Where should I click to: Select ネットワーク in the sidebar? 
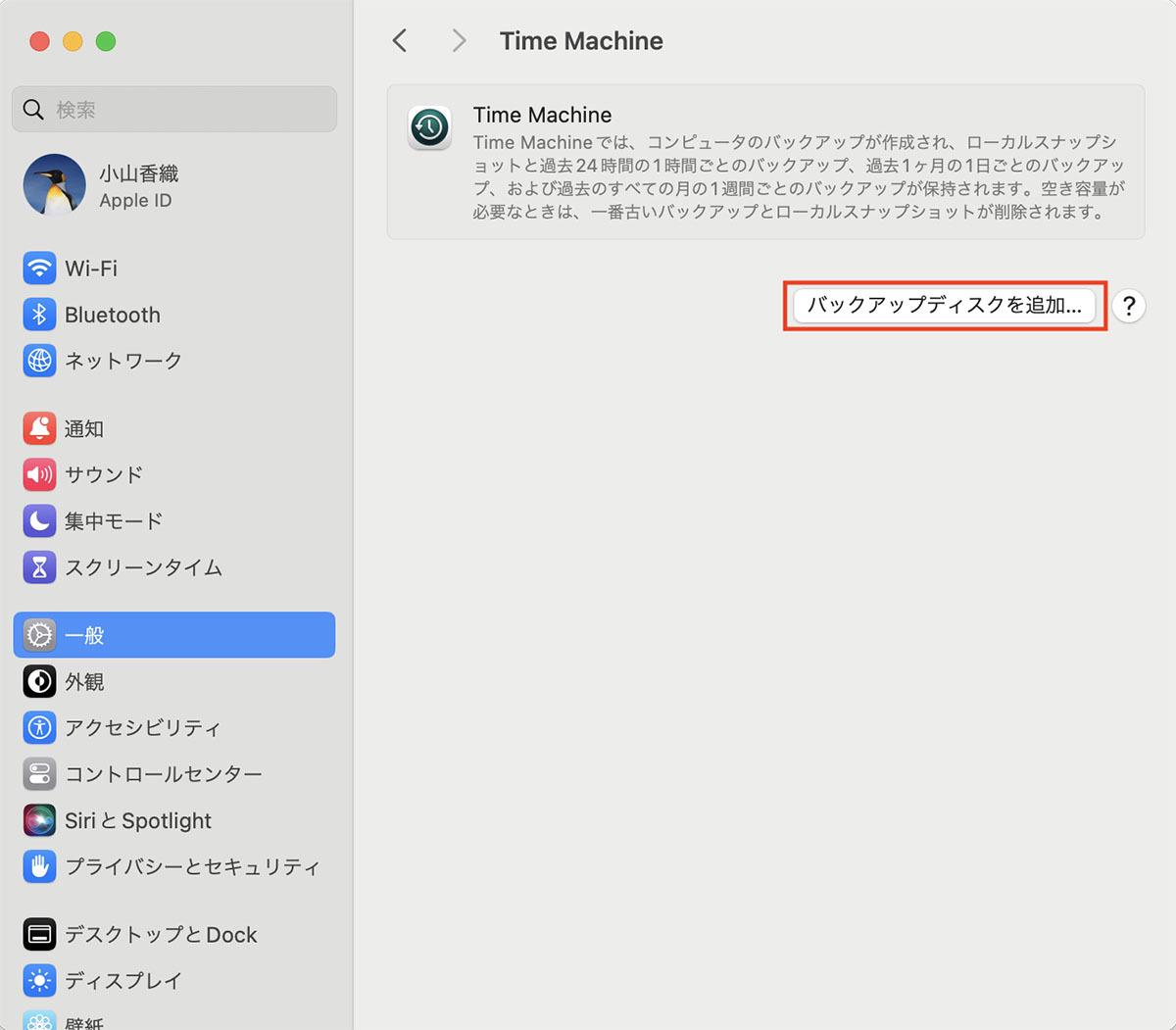(x=174, y=361)
